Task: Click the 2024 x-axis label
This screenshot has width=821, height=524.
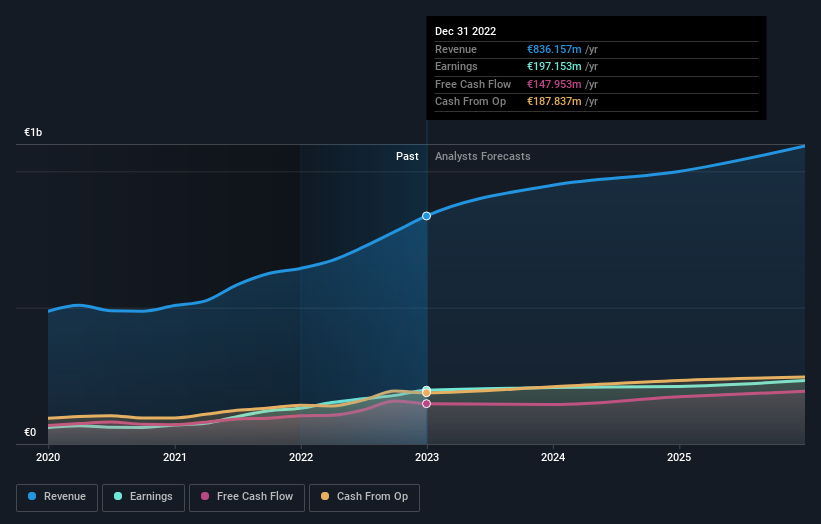Action: pos(553,457)
